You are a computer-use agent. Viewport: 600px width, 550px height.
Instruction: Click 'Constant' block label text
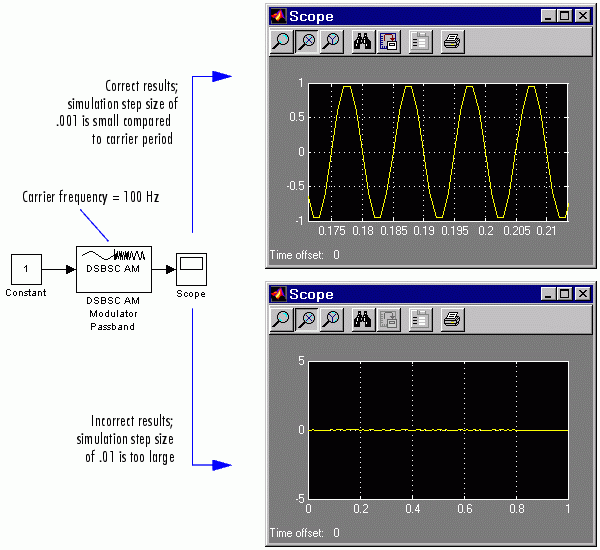pyautogui.click(x=26, y=293)
